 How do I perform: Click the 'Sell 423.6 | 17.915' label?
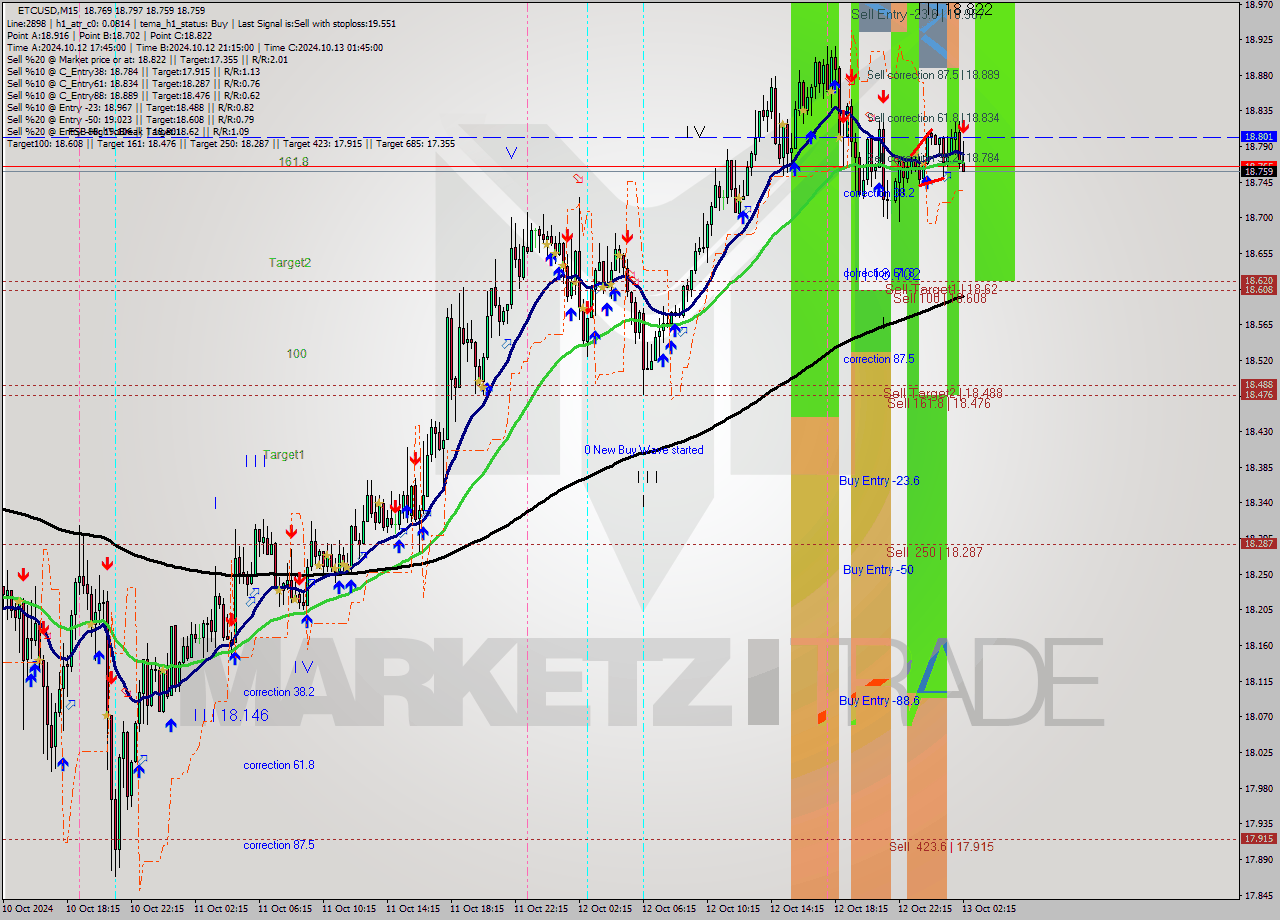(x=941, y=846)
